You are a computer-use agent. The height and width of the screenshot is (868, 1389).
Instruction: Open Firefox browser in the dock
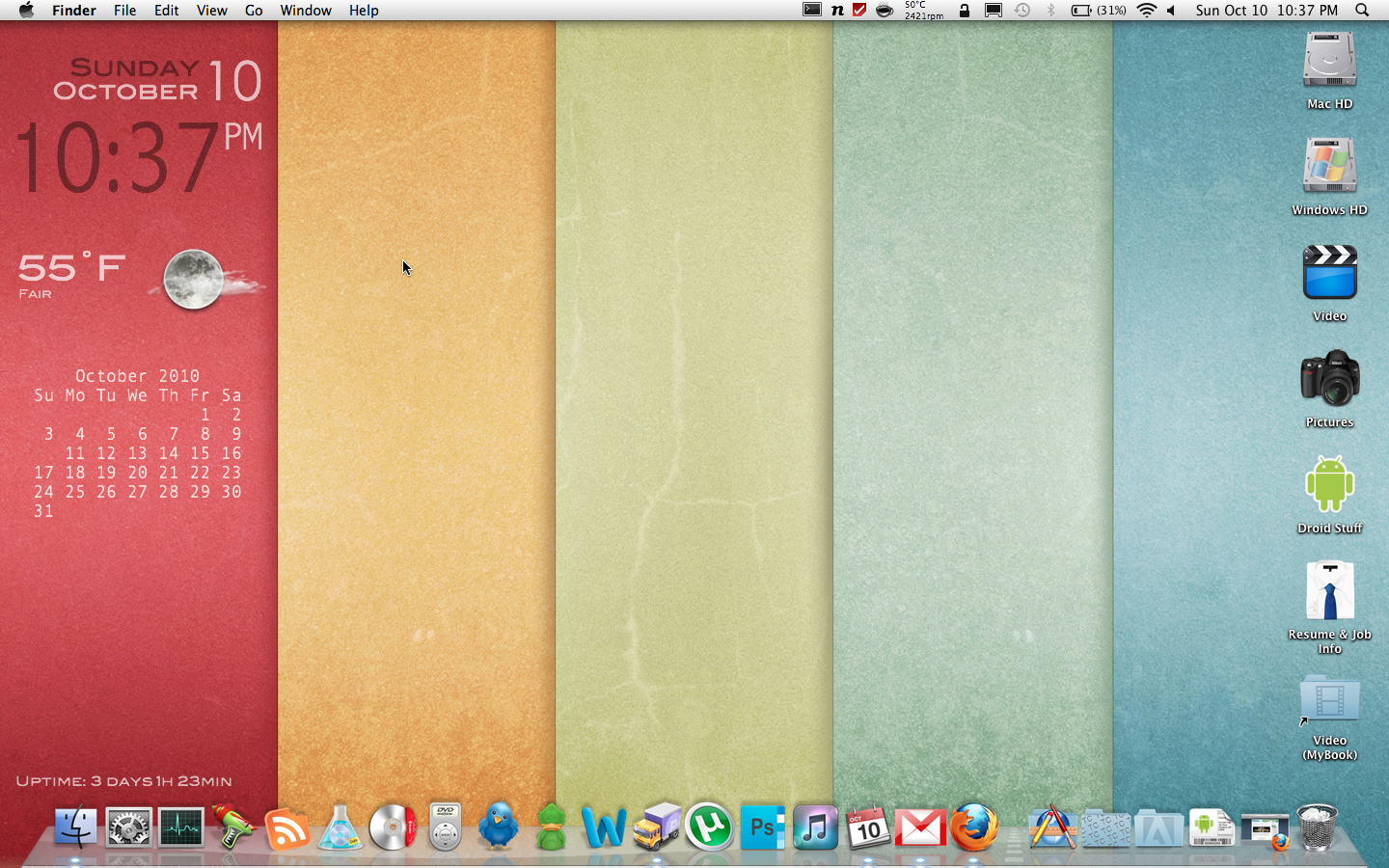click(974, 827)
